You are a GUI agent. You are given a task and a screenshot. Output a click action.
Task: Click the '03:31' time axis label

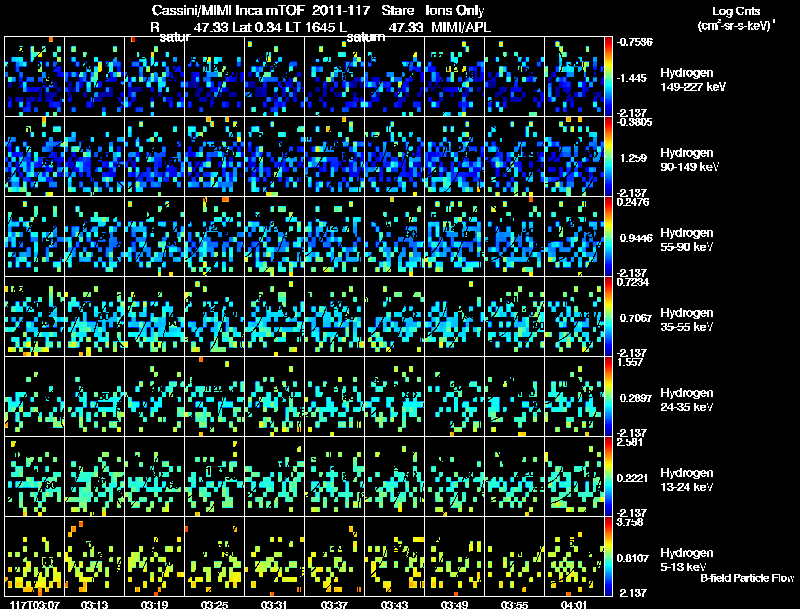coord(274,604)
